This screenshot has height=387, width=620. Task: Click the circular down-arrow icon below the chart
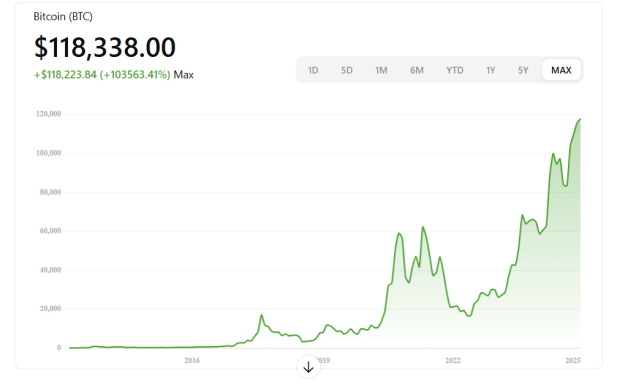[x=308, y=367]
